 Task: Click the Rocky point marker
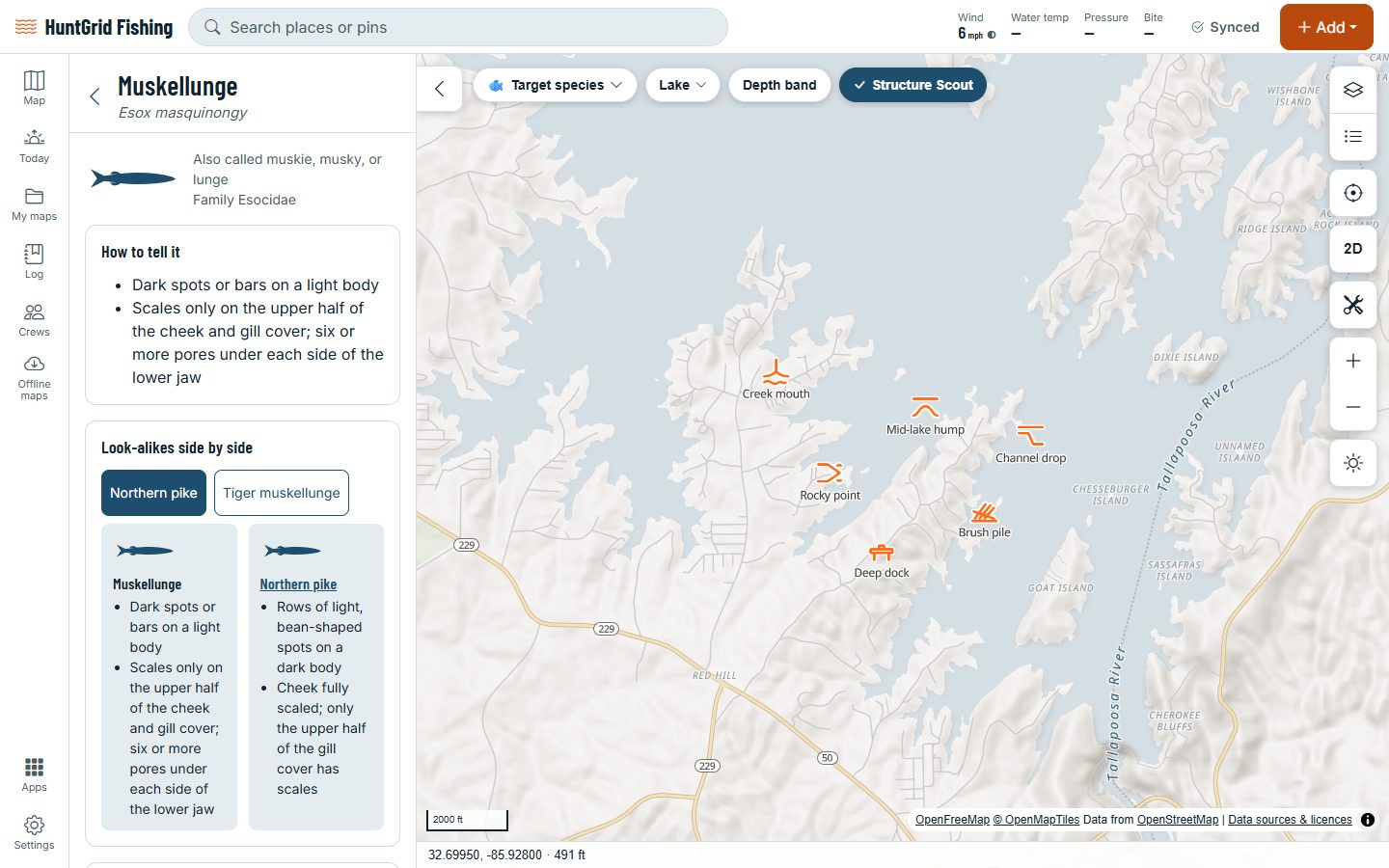tap(830, 473)
